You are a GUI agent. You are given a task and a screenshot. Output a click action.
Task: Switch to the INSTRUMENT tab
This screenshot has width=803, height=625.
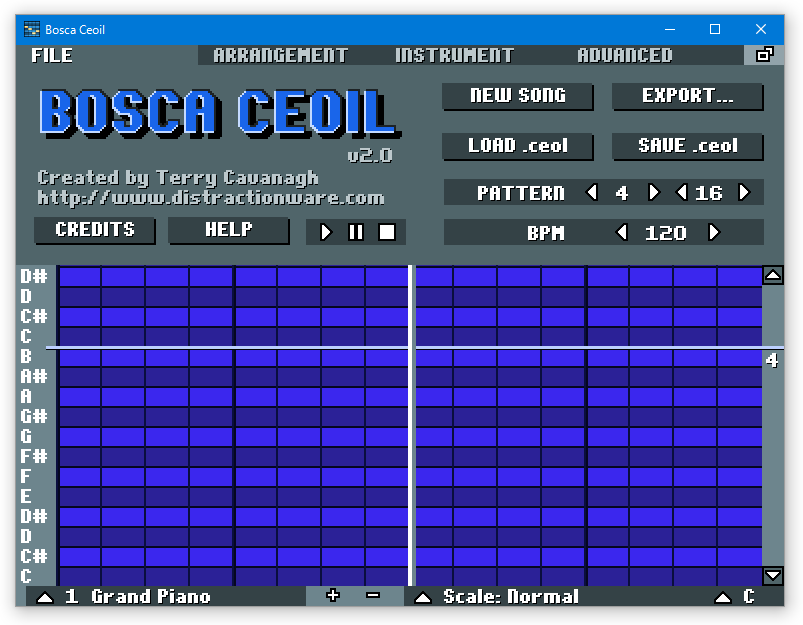[x=455, y=55]
